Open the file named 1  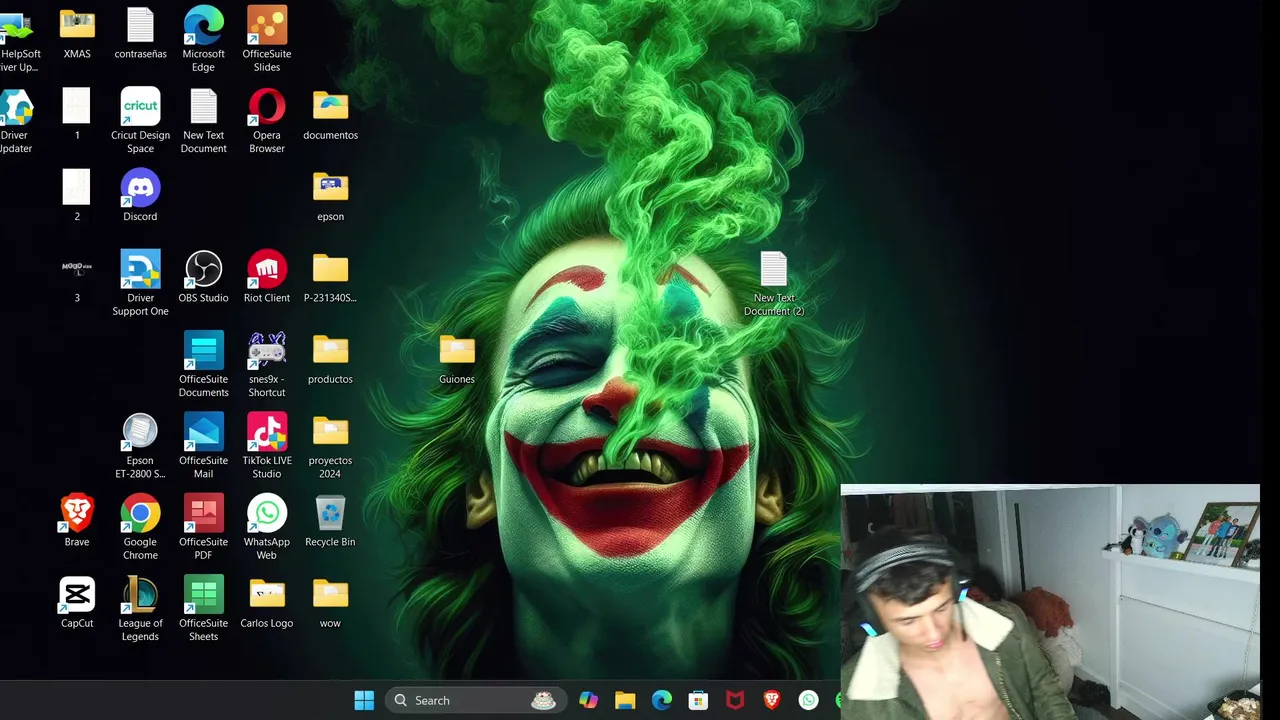coord(77,115)
